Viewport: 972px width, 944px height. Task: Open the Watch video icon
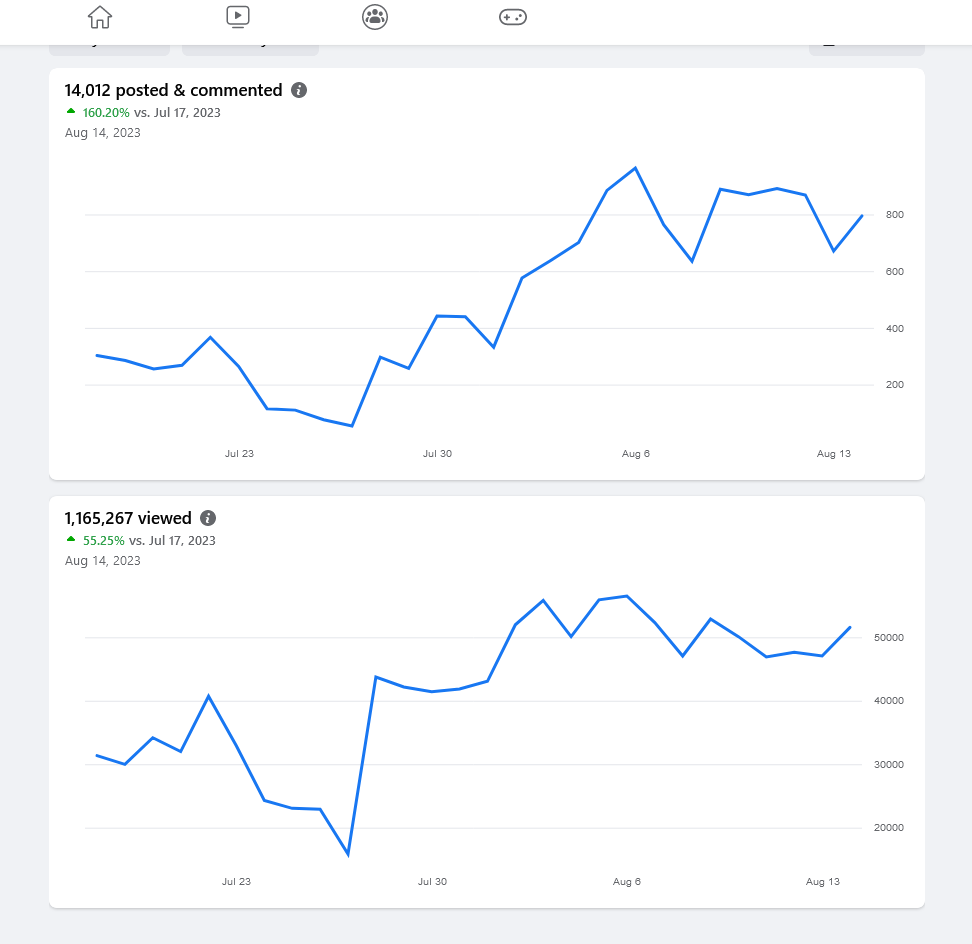pyautogui.click(x=238, y=17)
